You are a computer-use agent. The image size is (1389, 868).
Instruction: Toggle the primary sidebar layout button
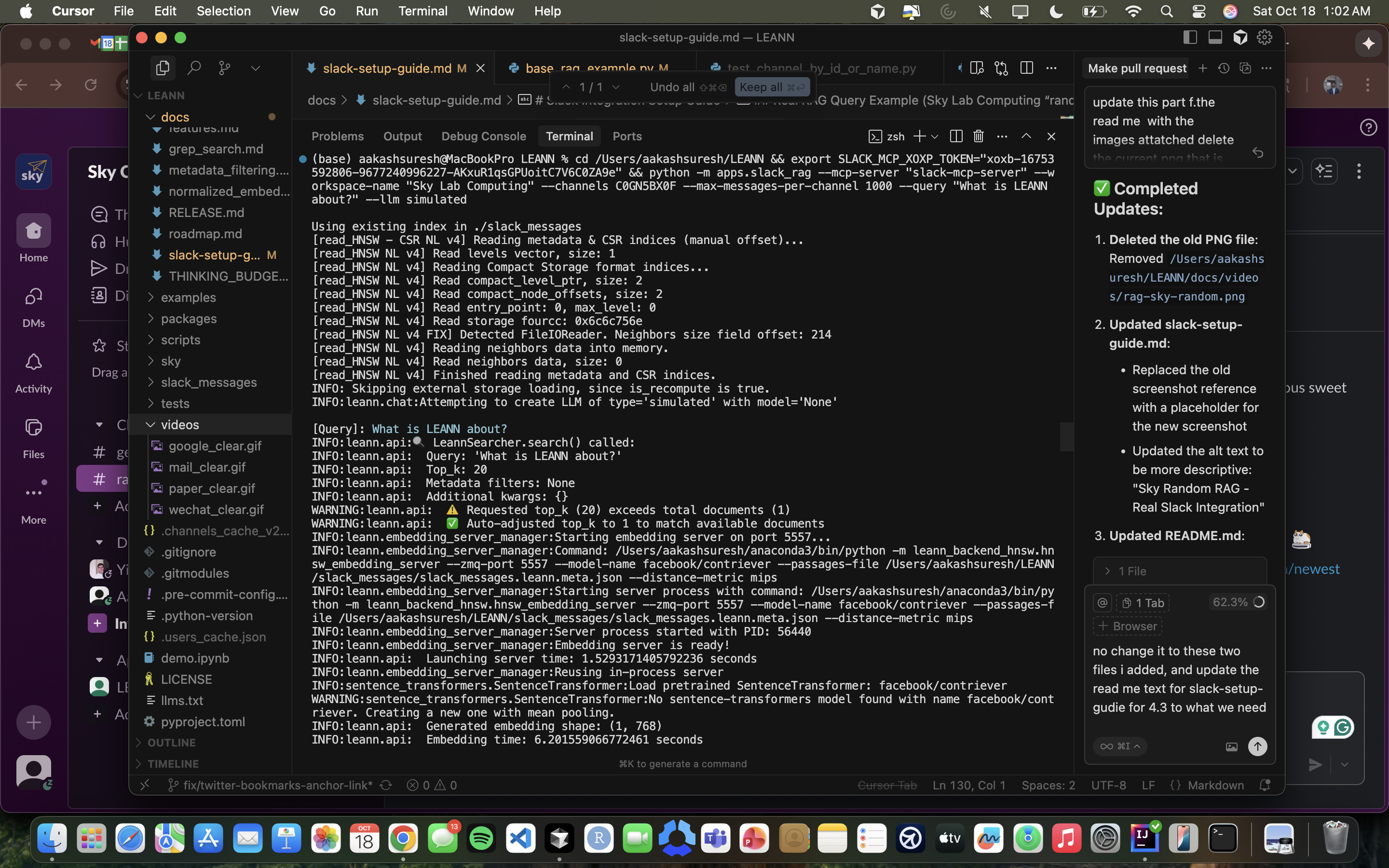point(1190,37)
